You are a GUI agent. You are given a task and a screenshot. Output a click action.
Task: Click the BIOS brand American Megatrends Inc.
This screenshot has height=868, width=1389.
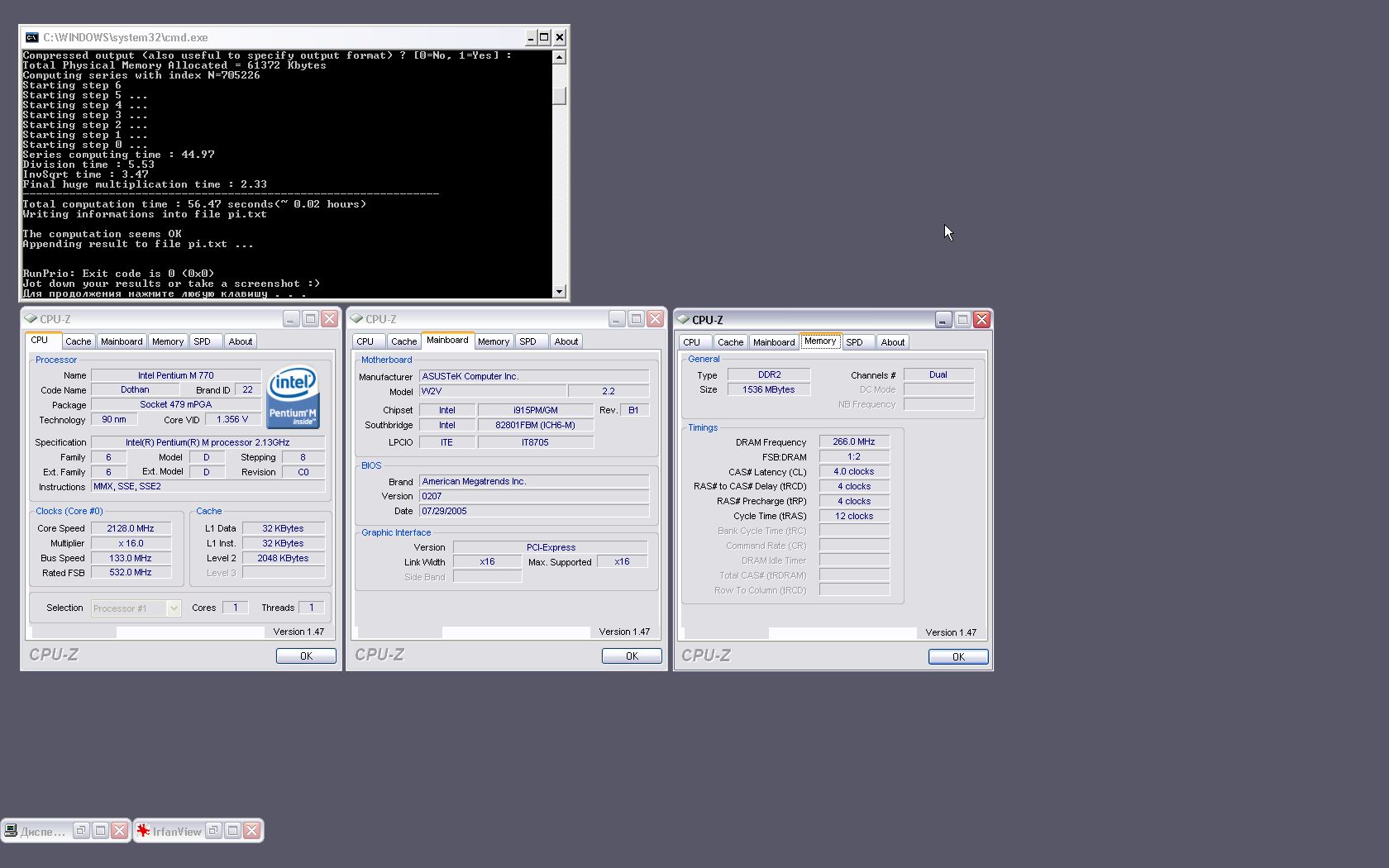point(534,481)
